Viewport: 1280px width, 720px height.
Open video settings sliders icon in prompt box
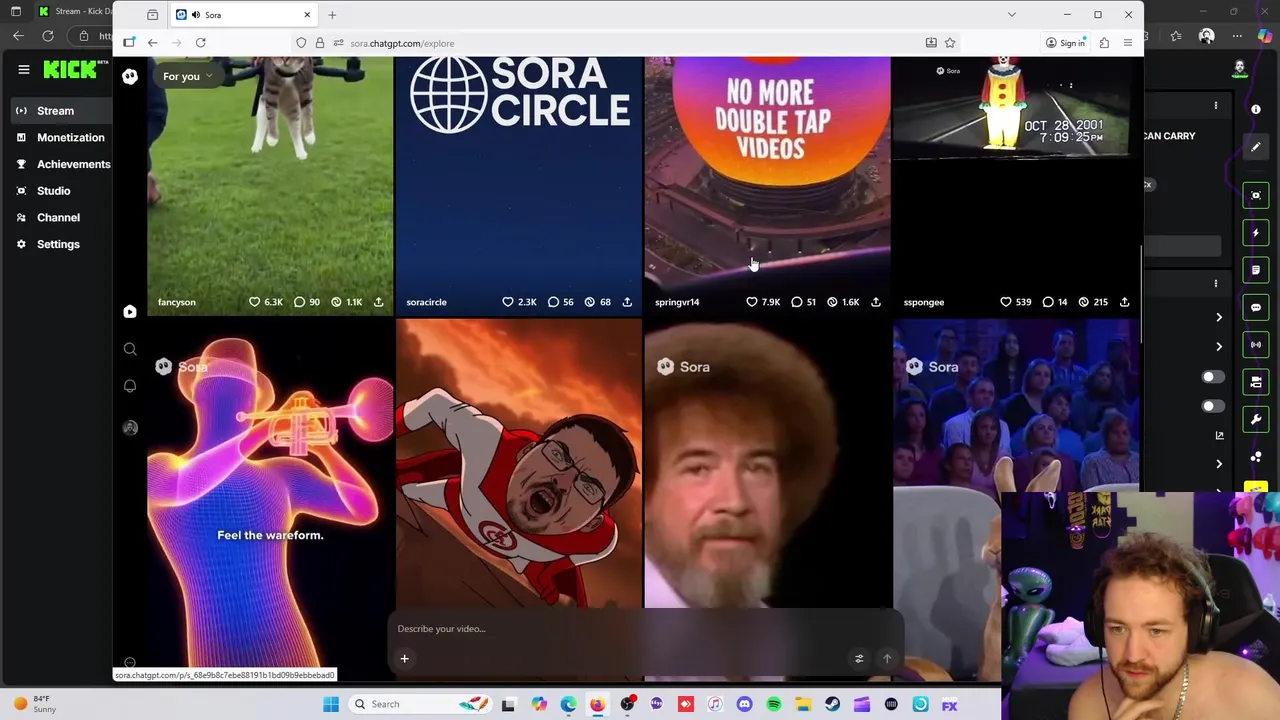tap(859, 658)
